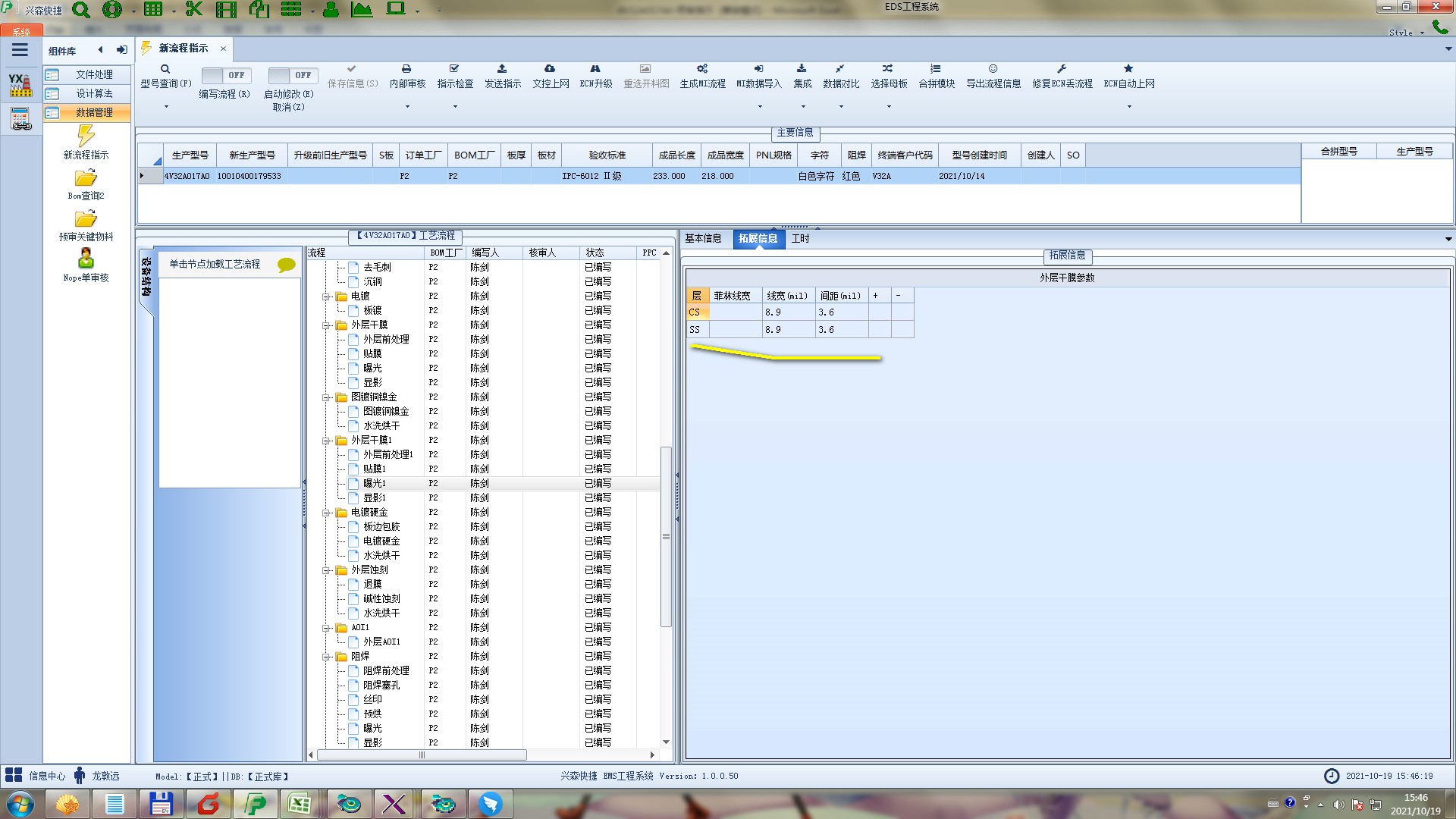Click 数据对比 toolbar icon
The image size is (1456, 819).
click(840, 69)
